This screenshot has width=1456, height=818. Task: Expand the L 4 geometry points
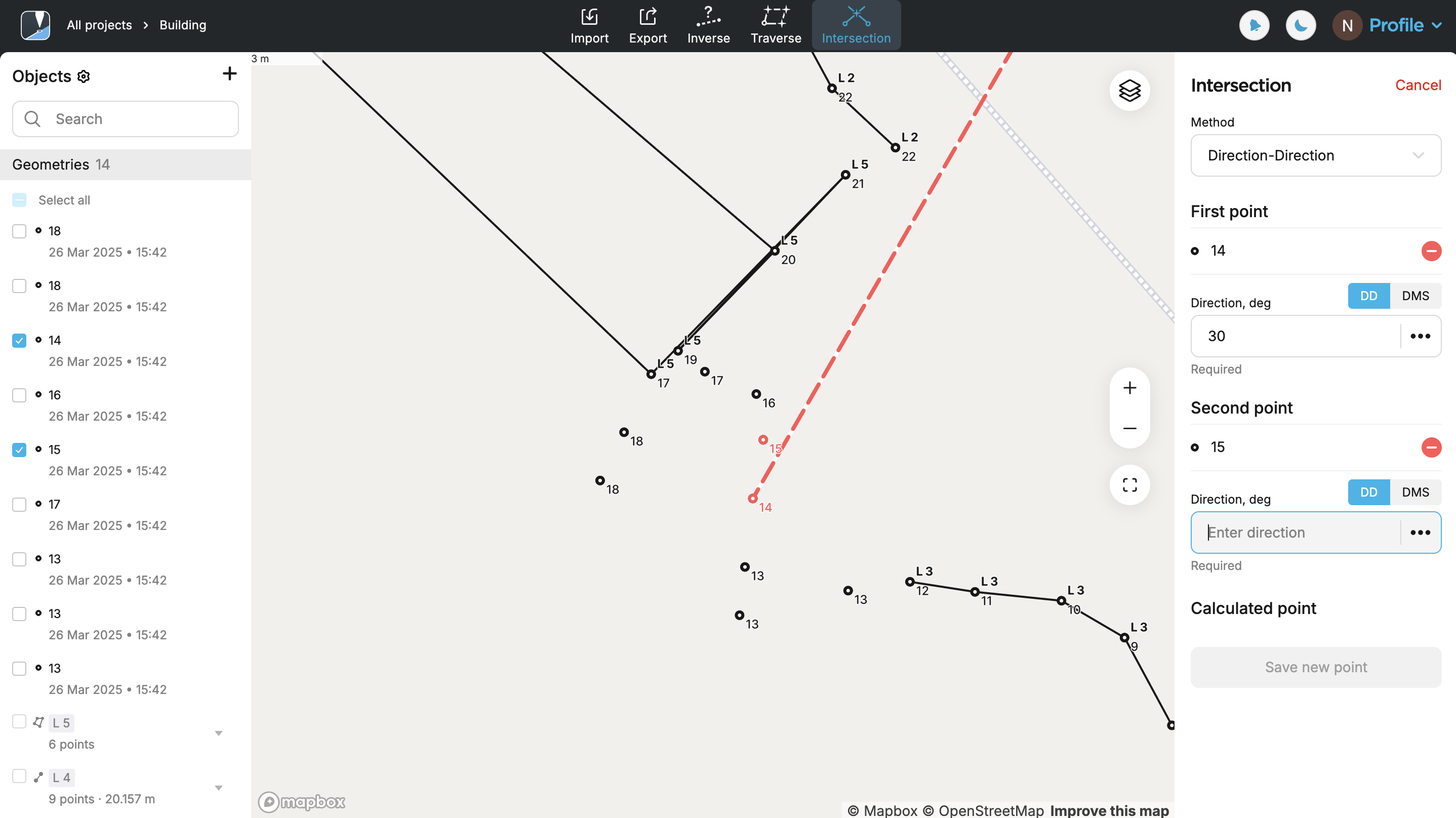pyautogui.click(x=219, y=788)
